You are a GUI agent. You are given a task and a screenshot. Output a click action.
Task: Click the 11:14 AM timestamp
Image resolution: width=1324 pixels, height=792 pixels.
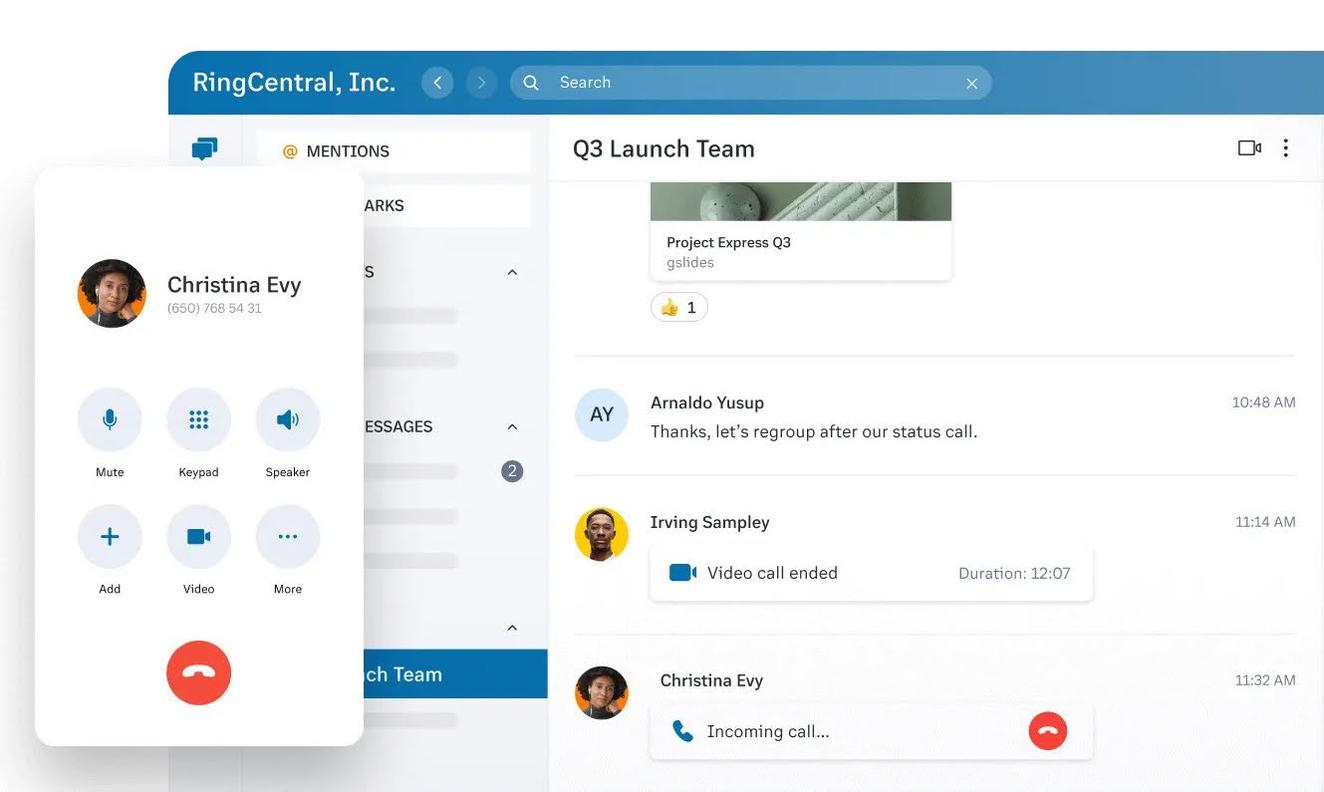(1265, 521)
